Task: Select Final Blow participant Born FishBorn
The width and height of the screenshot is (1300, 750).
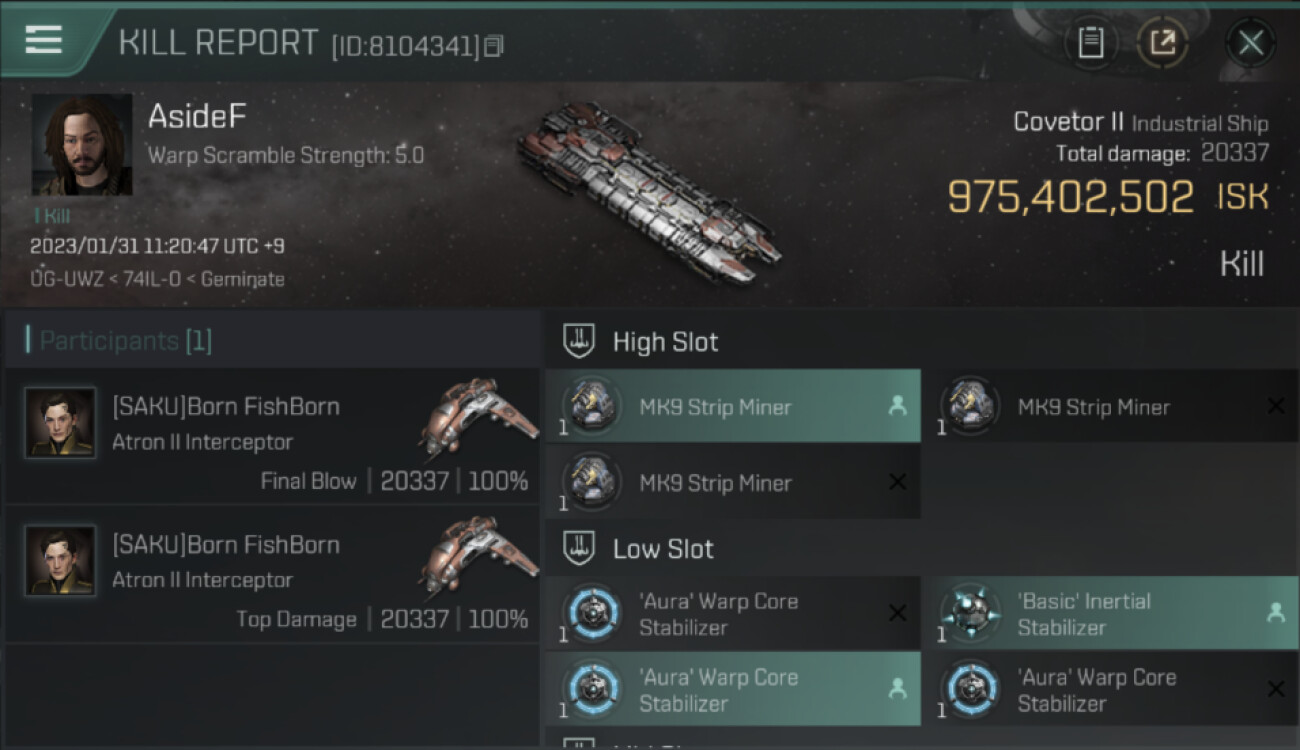Action: pos(273,437)
